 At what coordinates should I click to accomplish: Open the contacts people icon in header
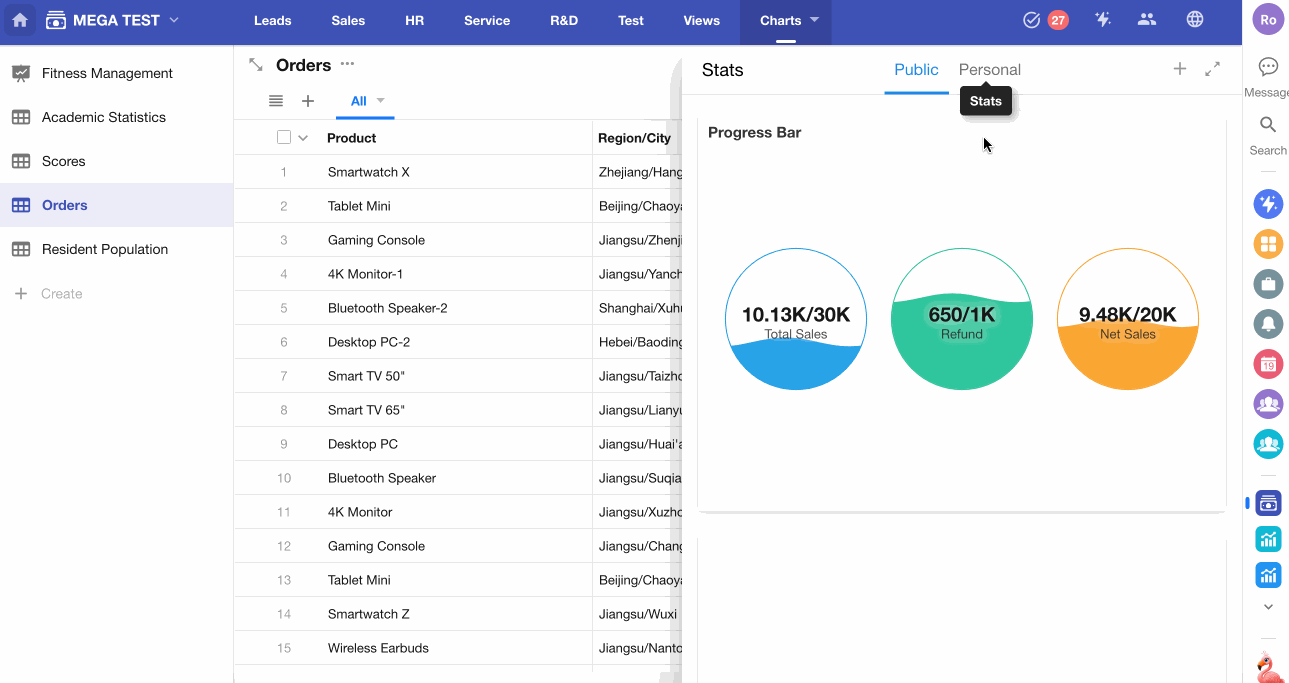click(x=1147, y=20)
